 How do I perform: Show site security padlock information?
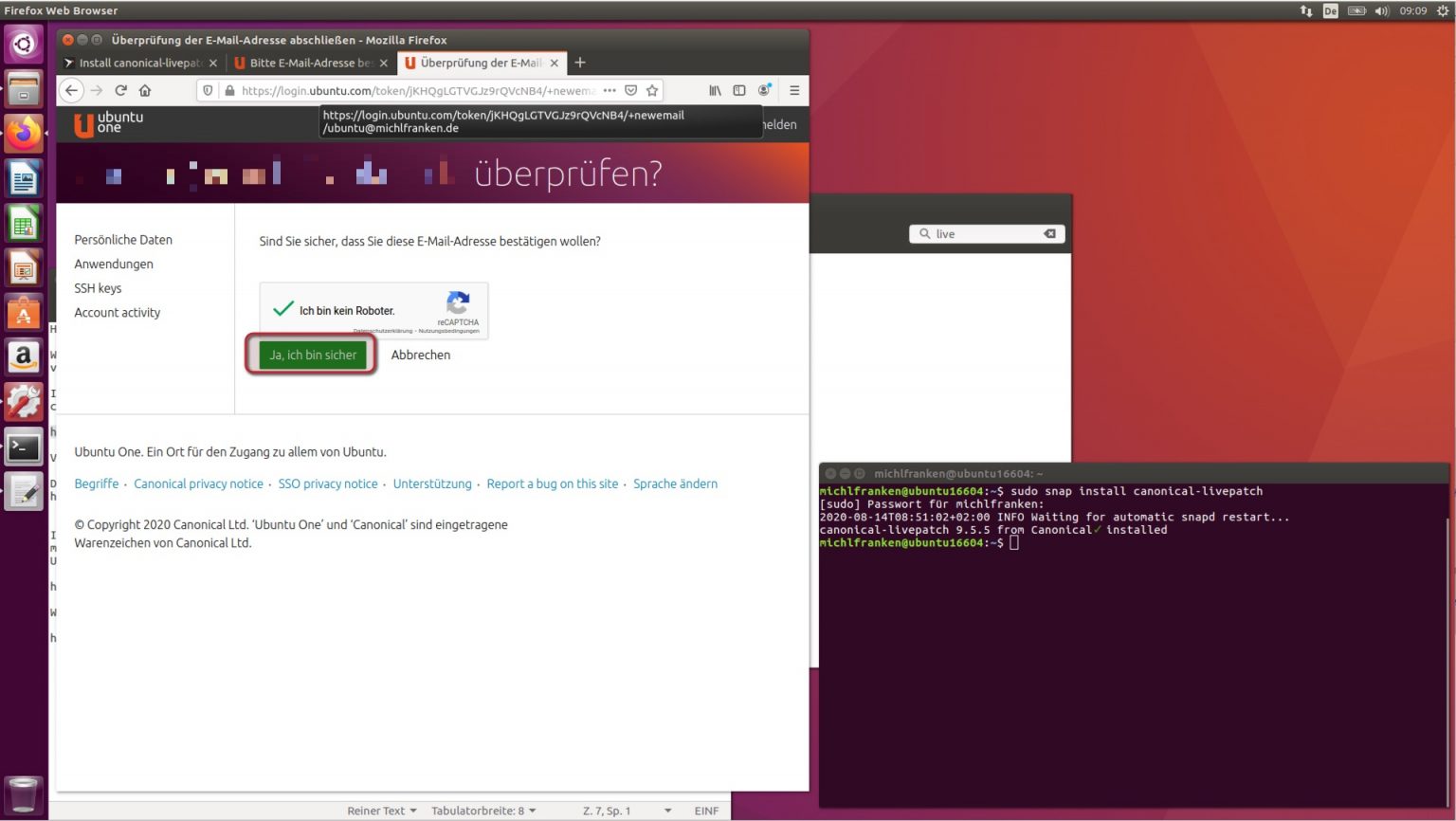point(228,90)
